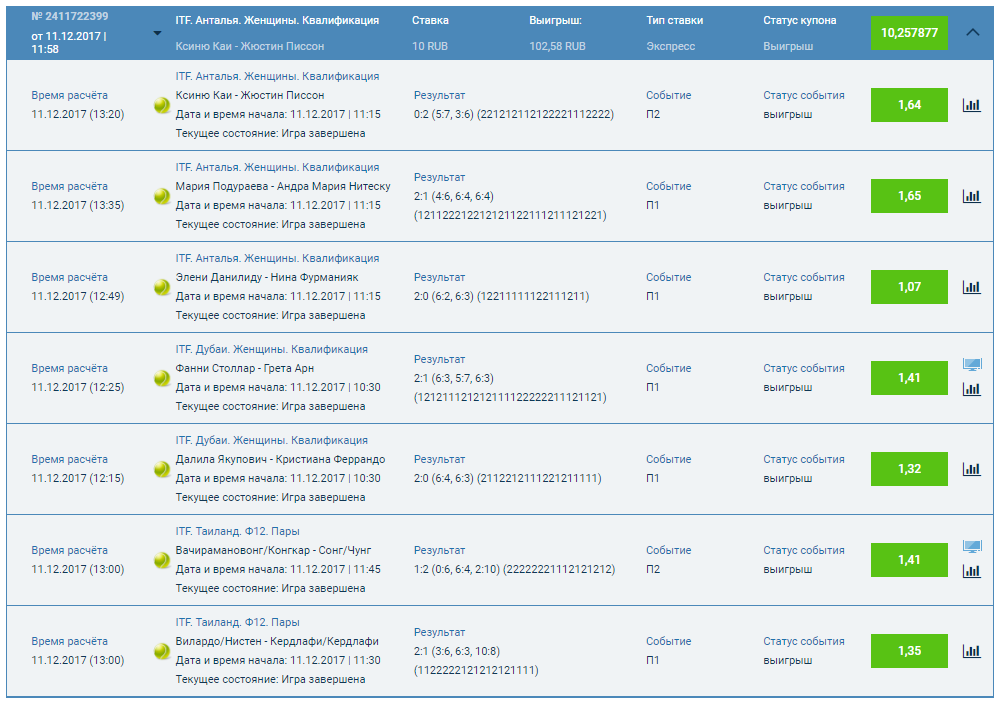
Task: Click tennis ball icon of Далила Якупович row
Action: [162, 469]
